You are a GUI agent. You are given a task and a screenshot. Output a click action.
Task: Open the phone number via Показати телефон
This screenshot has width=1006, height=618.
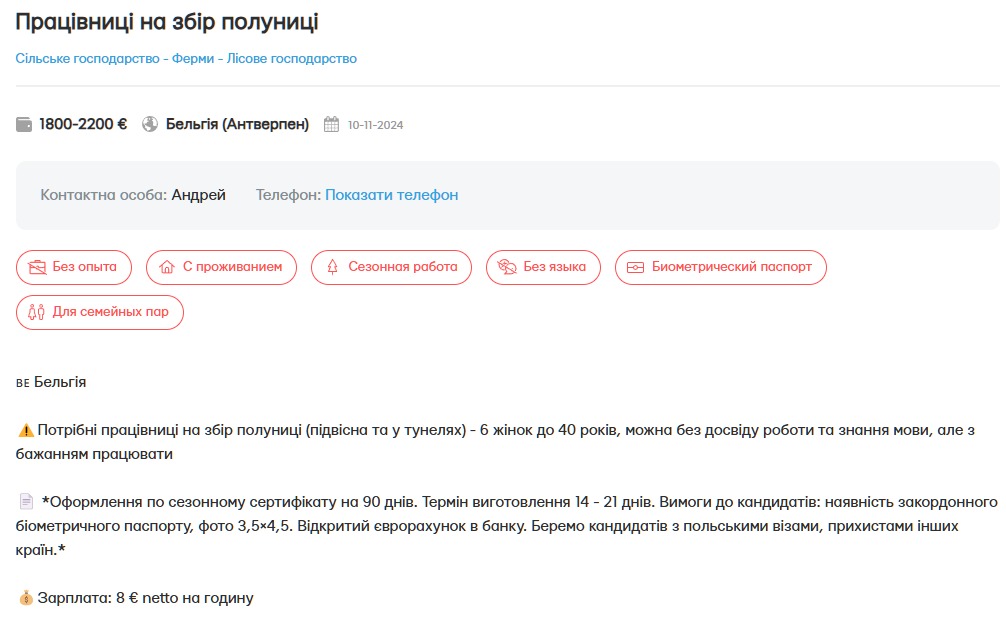[389, 194]
